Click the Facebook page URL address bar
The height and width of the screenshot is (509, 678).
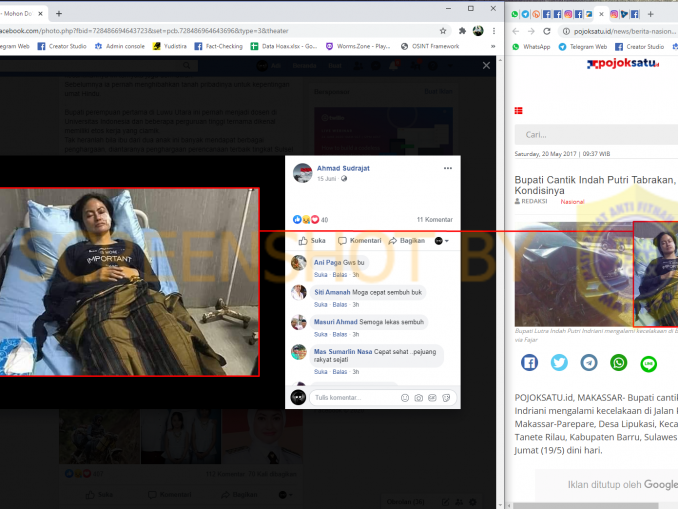(216, 31)
